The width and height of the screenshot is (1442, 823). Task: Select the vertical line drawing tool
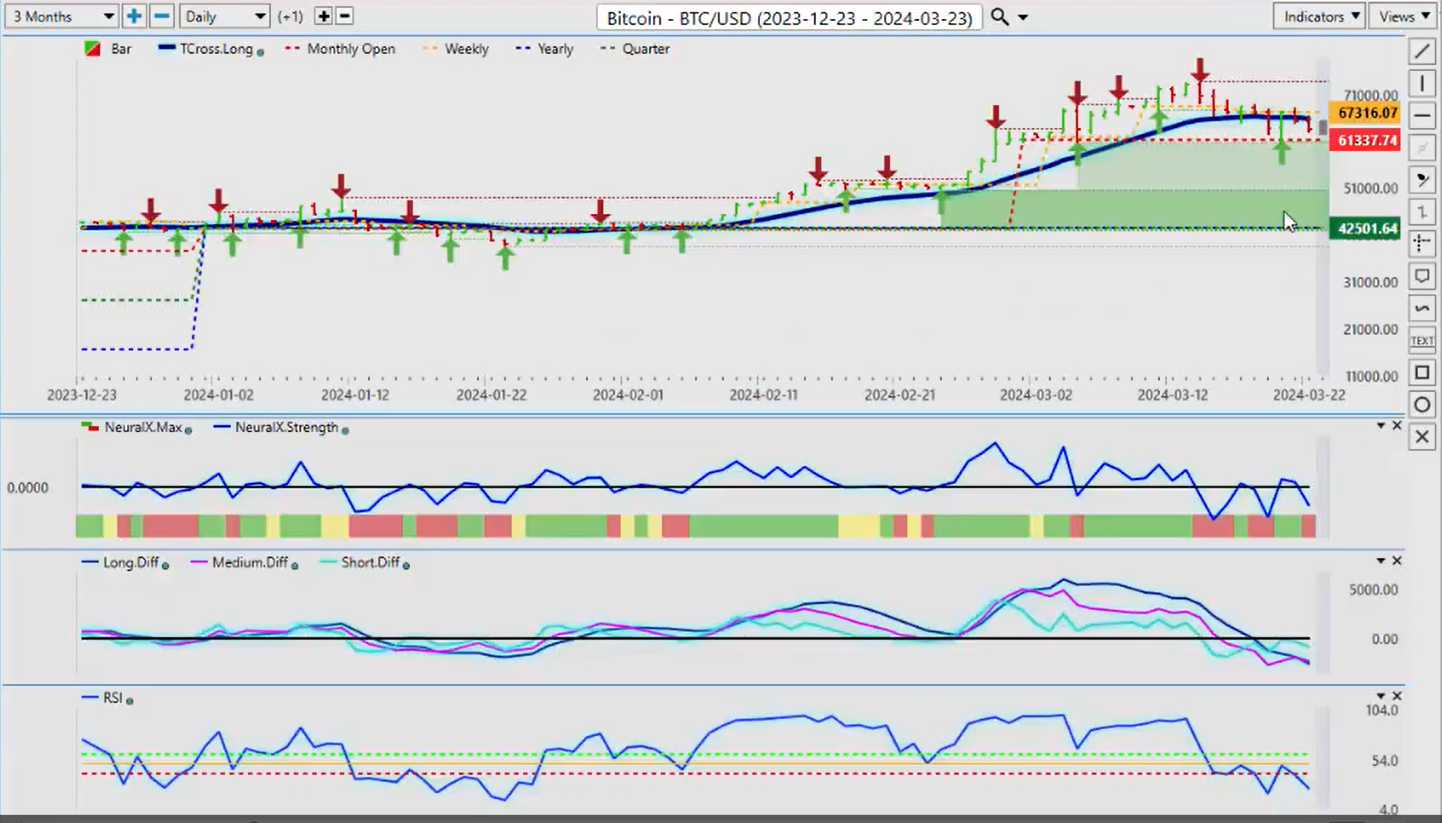pyautogui.click(x=1422, y=83)
